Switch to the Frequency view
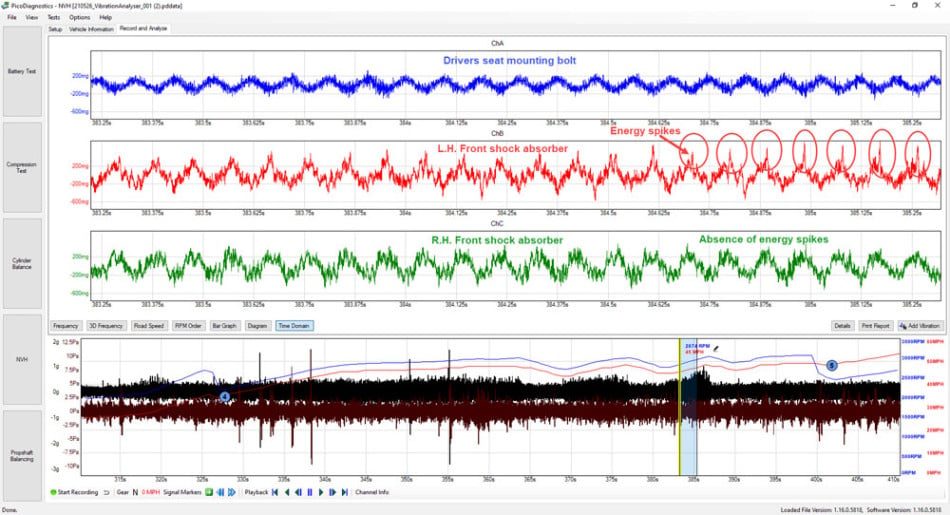Viewport: 950px width, 515px height. click(x=65, y=326)
